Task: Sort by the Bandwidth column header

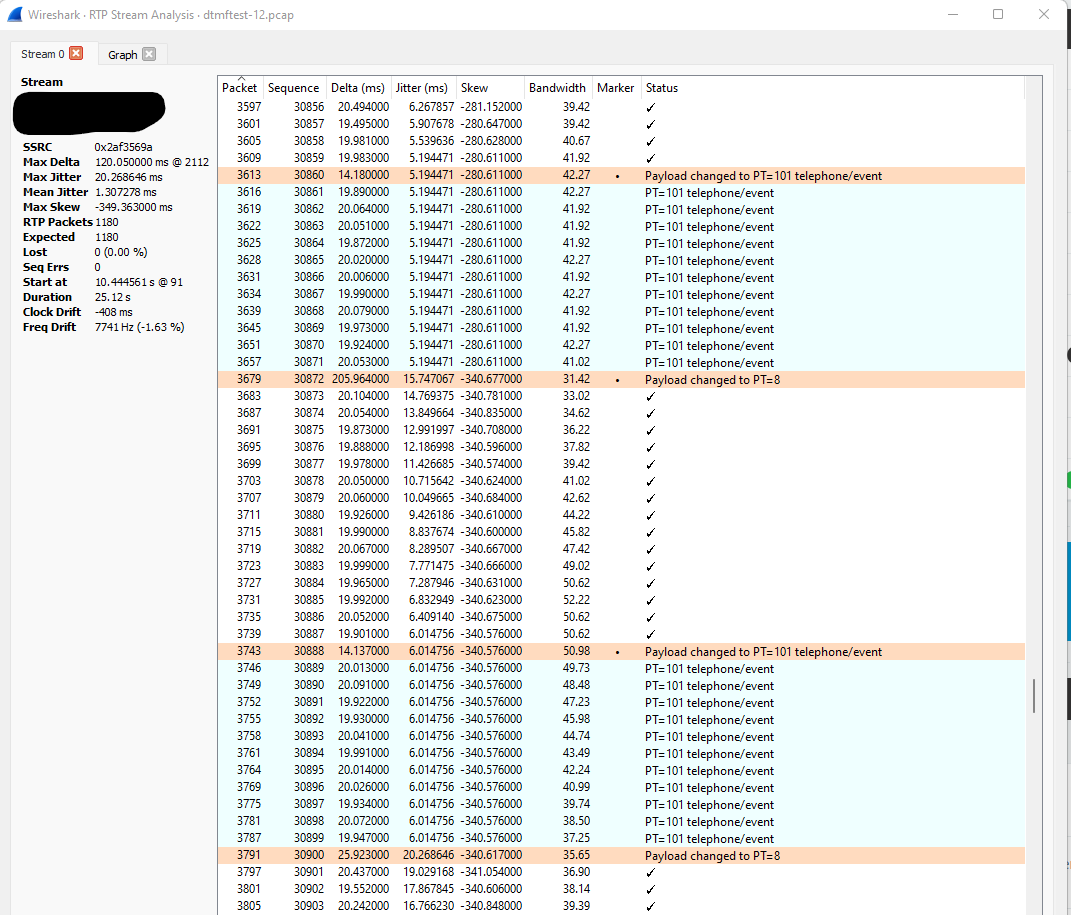Action: point(557,87)
